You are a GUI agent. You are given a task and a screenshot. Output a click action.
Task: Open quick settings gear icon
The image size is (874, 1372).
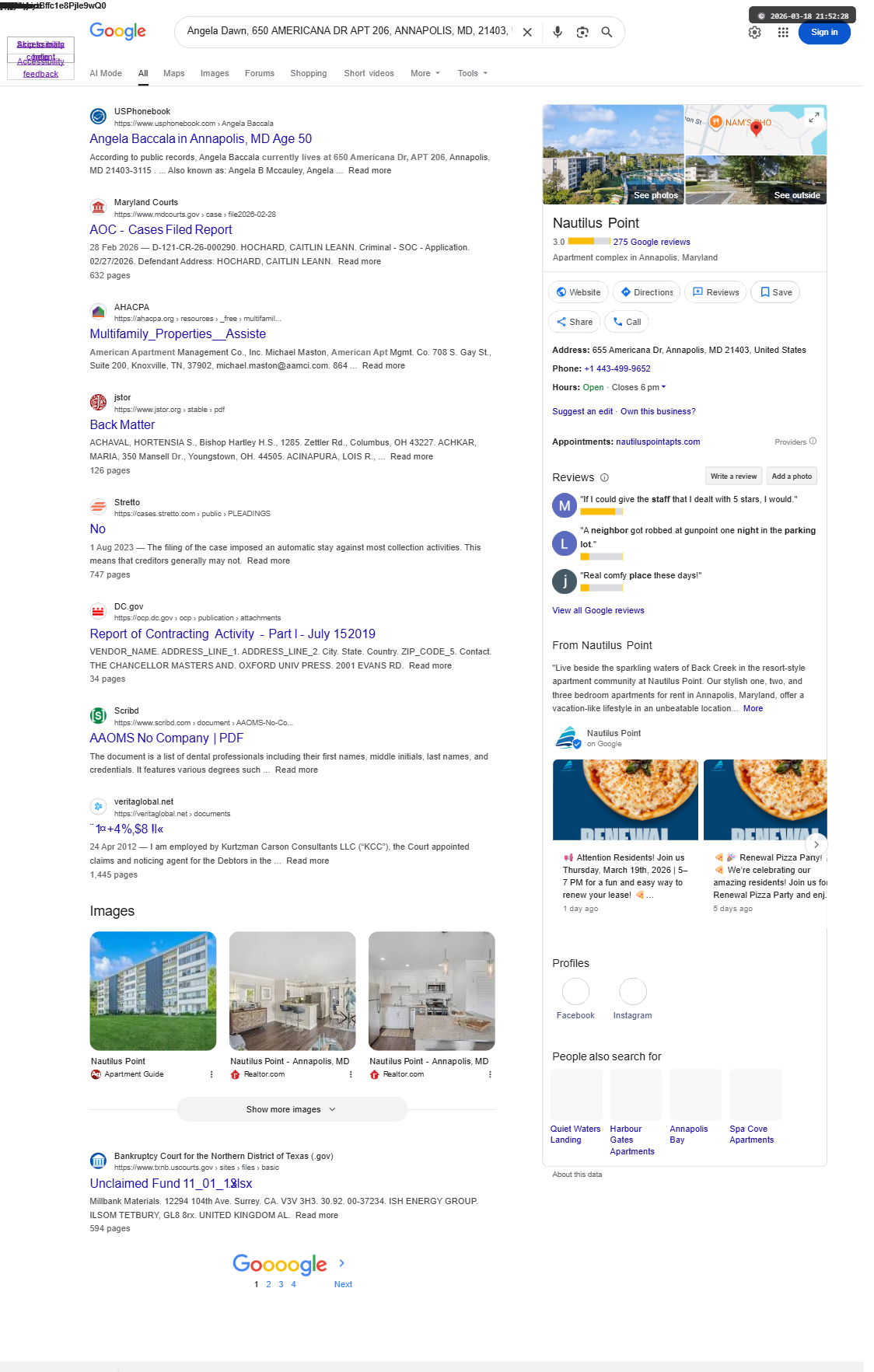click(754, 33)
